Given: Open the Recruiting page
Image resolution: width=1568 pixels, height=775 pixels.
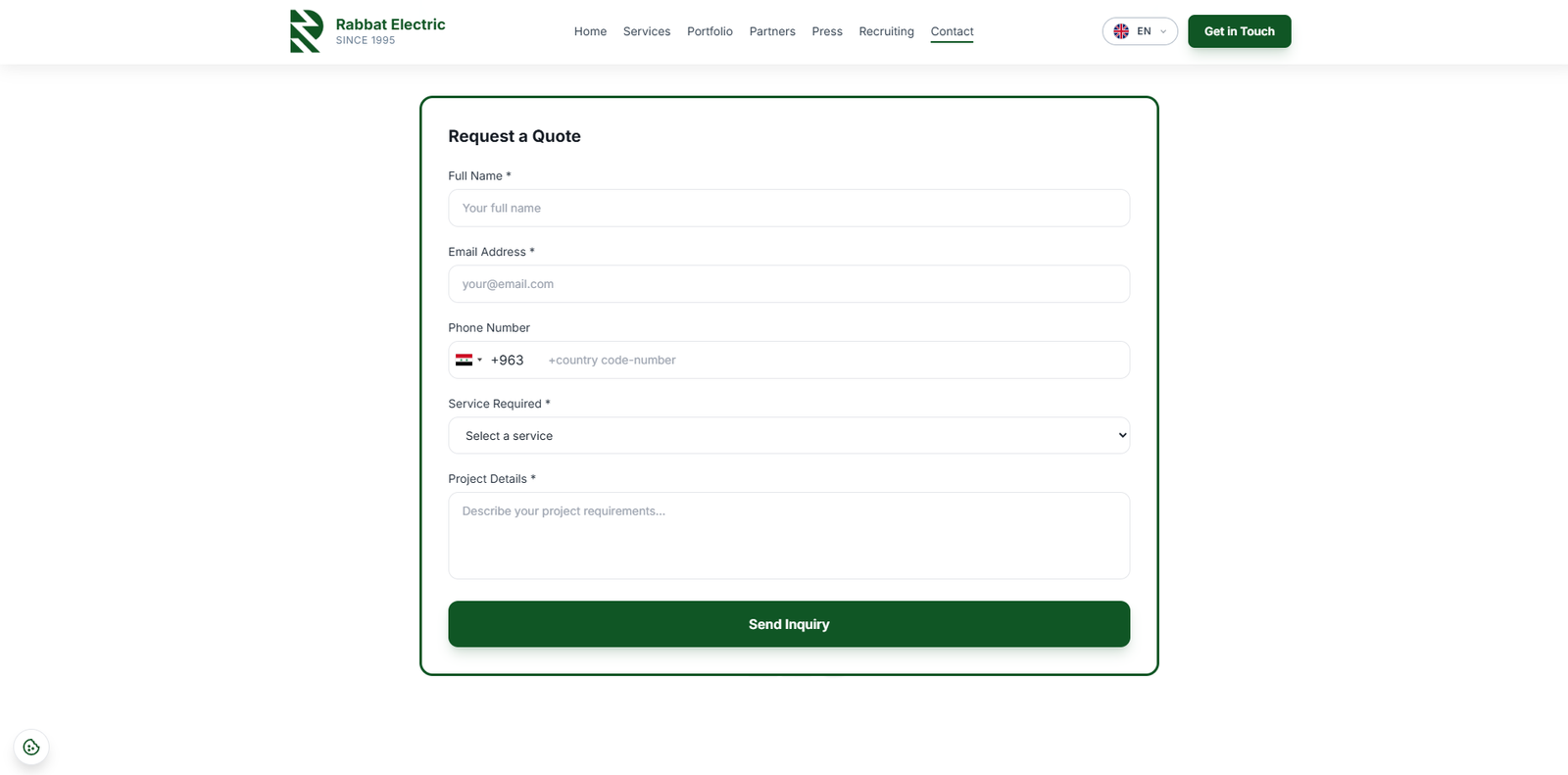Looking at the screenshot, I should tap(886, 31).
